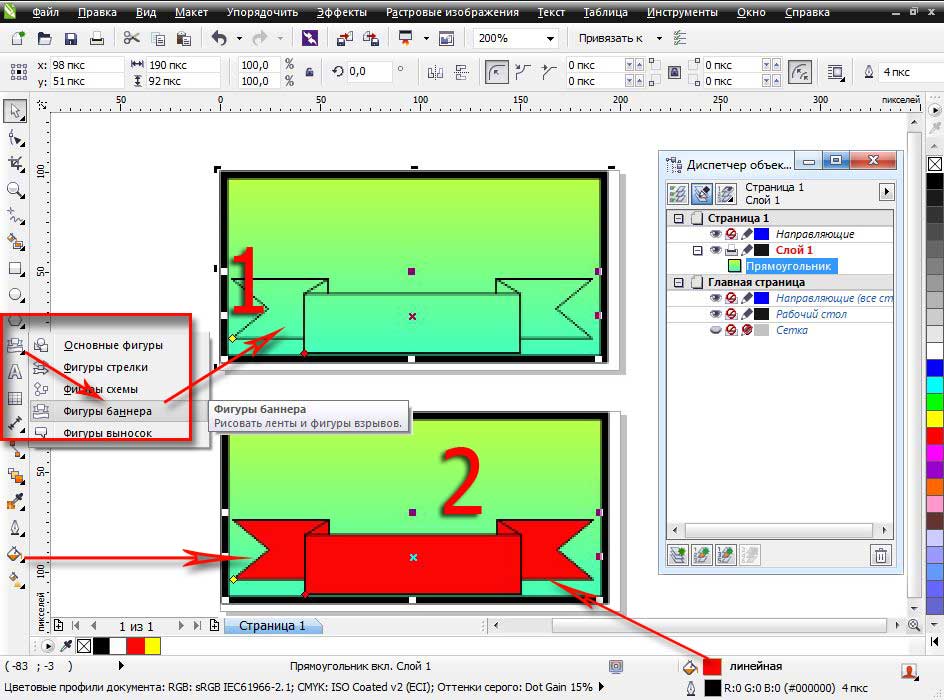Select the Text tool

pos(15,372)
